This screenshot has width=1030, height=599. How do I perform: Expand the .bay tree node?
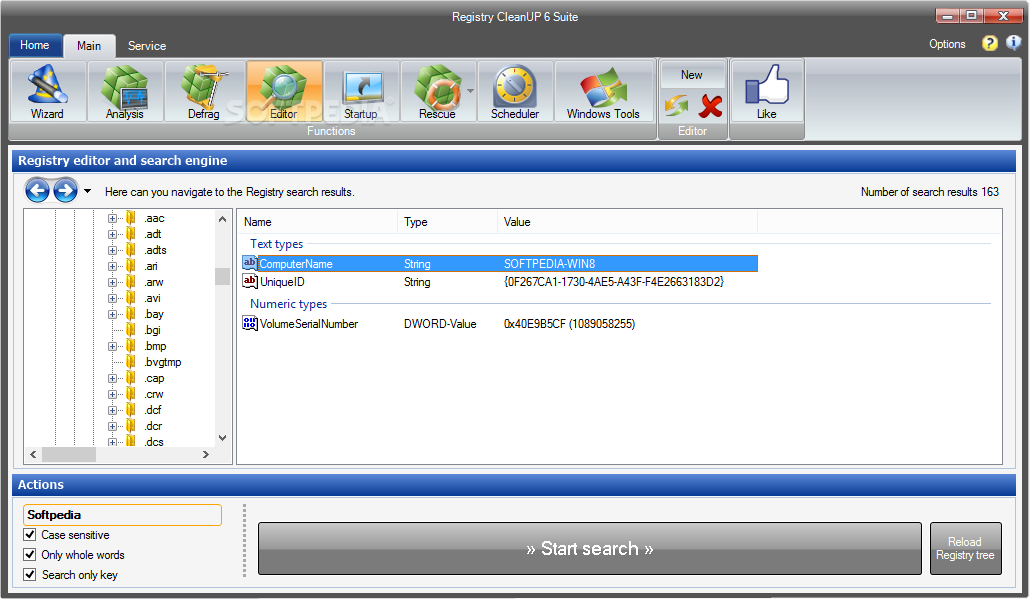[112, 315]
